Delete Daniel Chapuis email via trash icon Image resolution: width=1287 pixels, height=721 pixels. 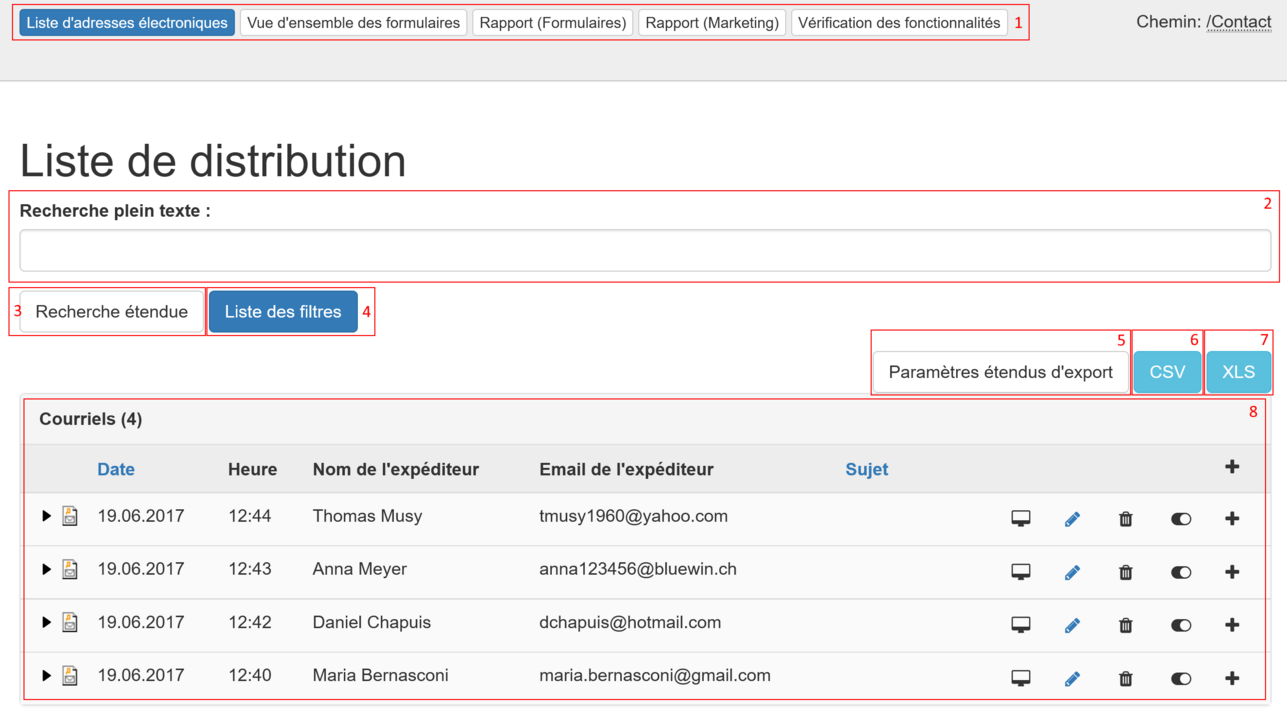click(x=1125, y=625)
